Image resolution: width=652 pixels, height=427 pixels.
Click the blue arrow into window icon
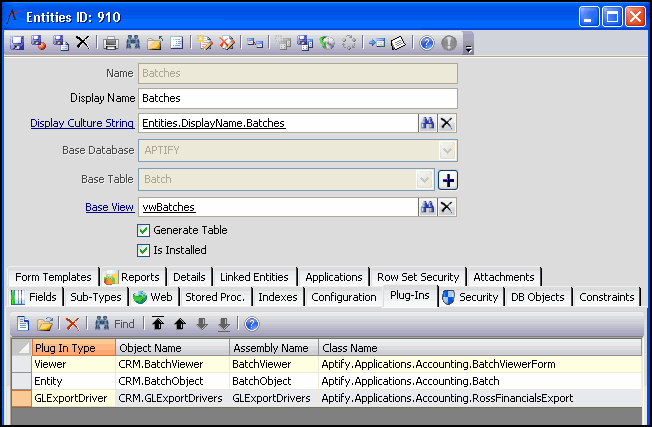point(377,43)
